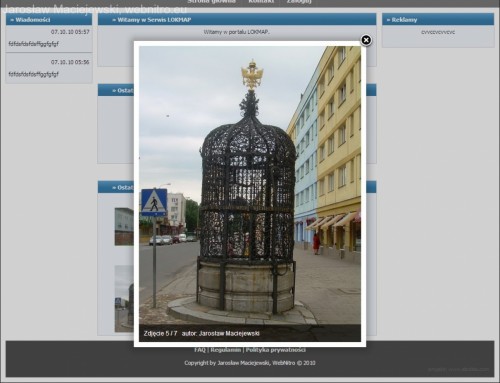The width and height of the screenshot is (500, 383).
Task: Select the news item dated 07.10.10 05:56
Action: pyautogui.click(x=49, y=69)
